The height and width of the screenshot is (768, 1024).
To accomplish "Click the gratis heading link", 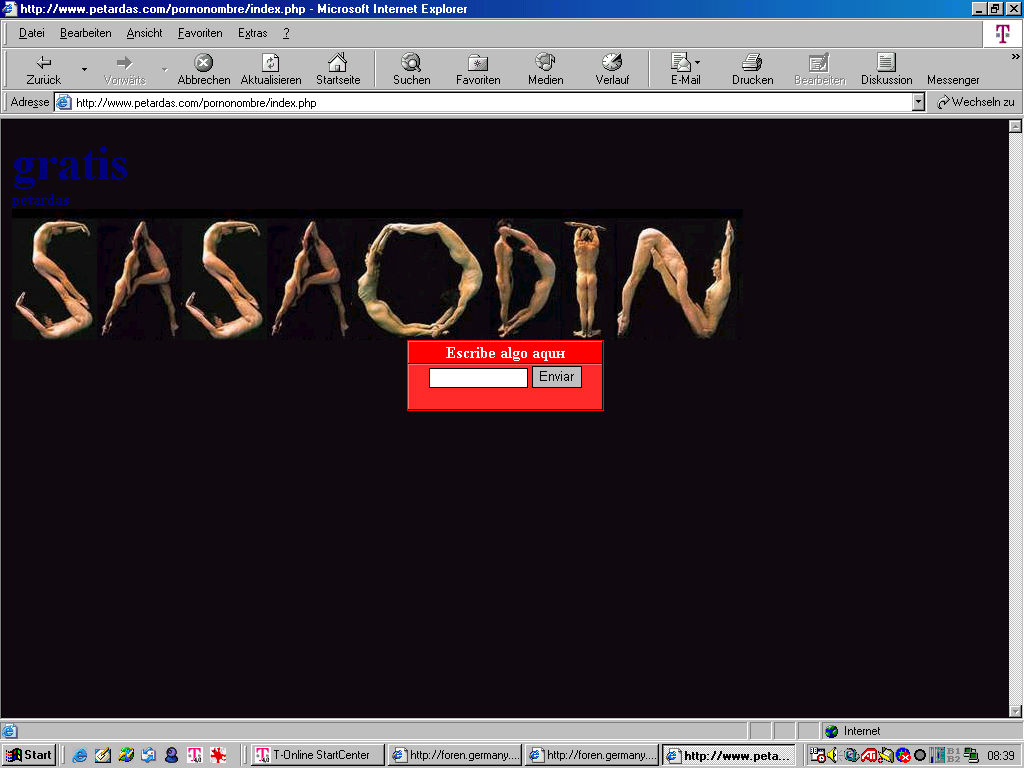I will pos(70,164).
